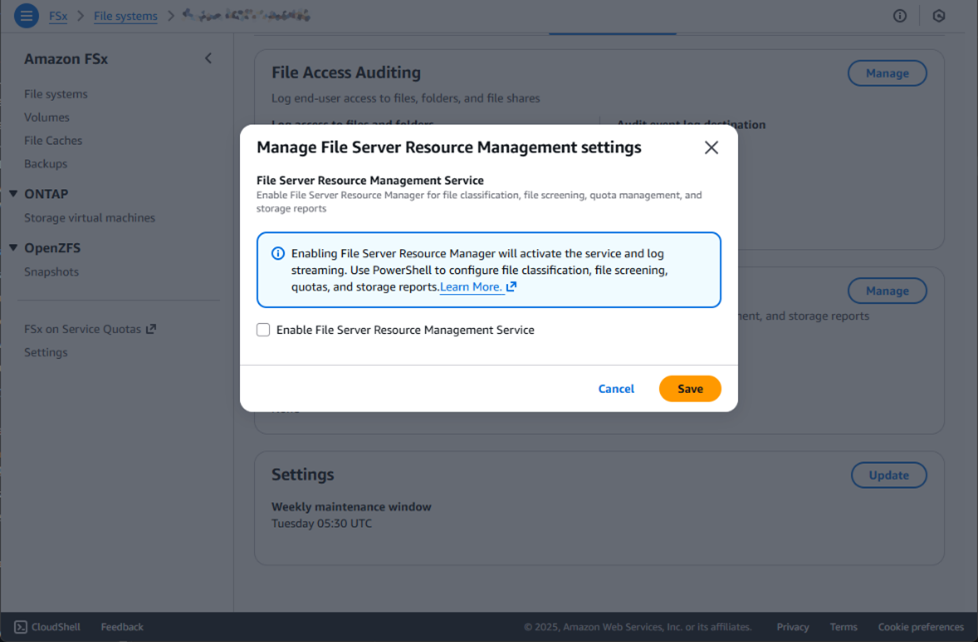The width and height of the screenshot is (978, 642).
Task: Dismiss the dialog using the X icon
Action: tap(711, 146)
